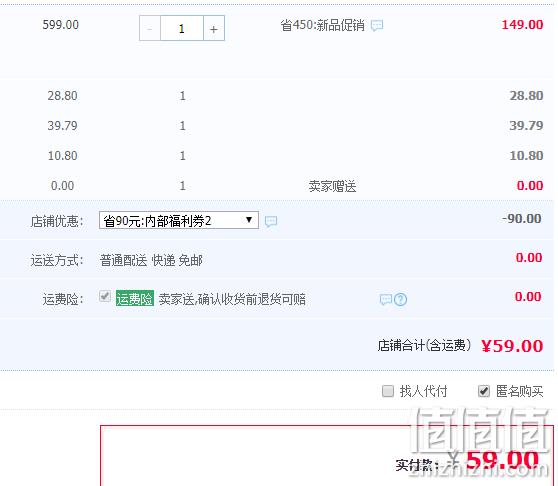The height and width of the screenshot is (486, 558).
Task: Enable the 找人代付 checkbox
Action: point(388,391)
